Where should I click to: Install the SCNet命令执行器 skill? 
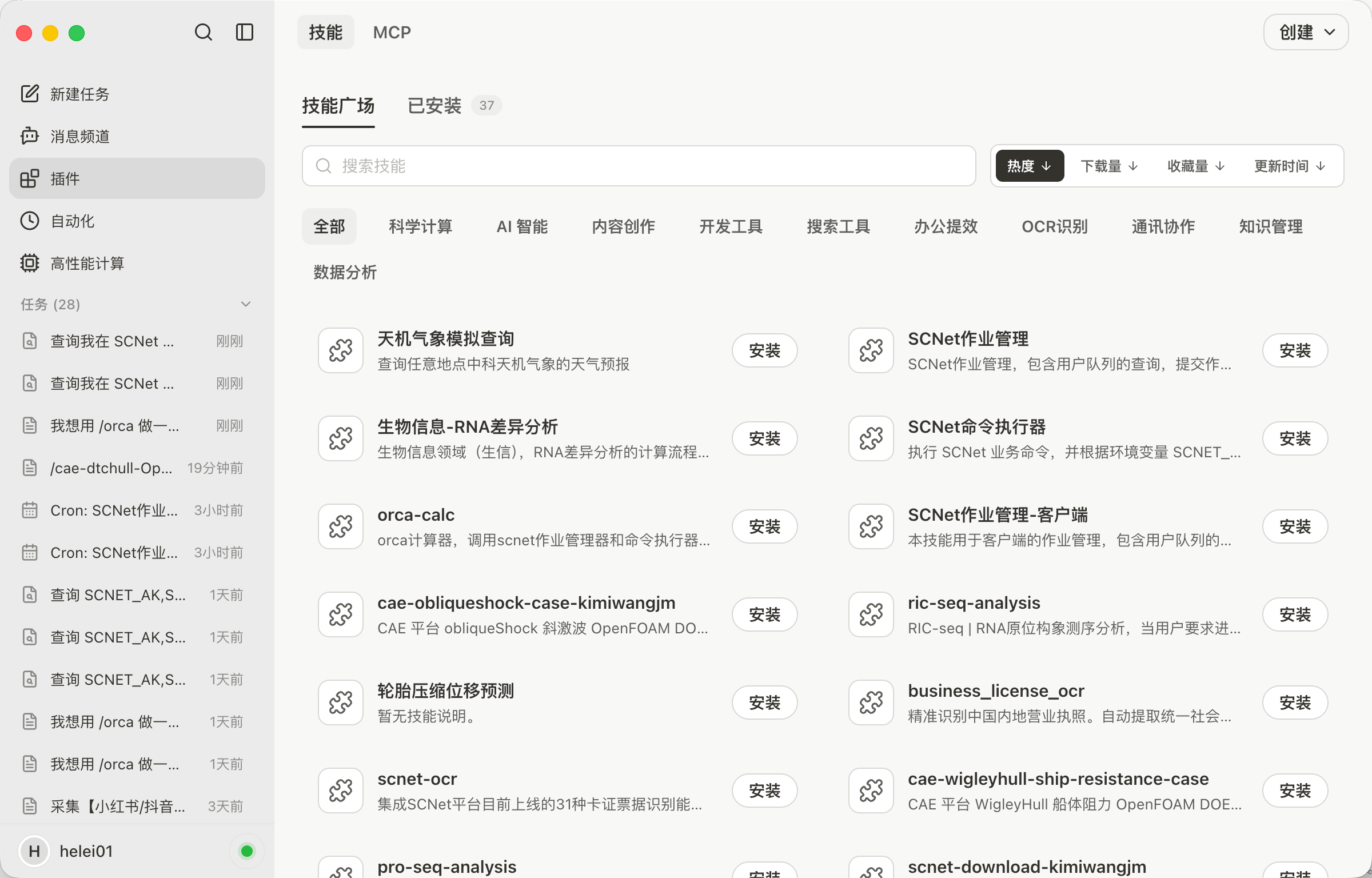(x=1295, y=438)
